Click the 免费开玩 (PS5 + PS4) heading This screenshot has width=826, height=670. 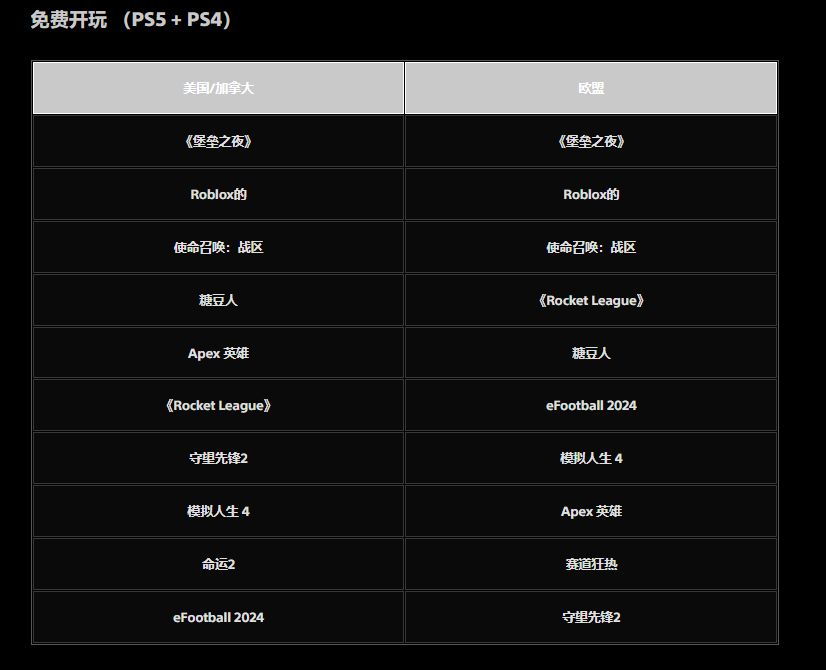tap(131, 19)
